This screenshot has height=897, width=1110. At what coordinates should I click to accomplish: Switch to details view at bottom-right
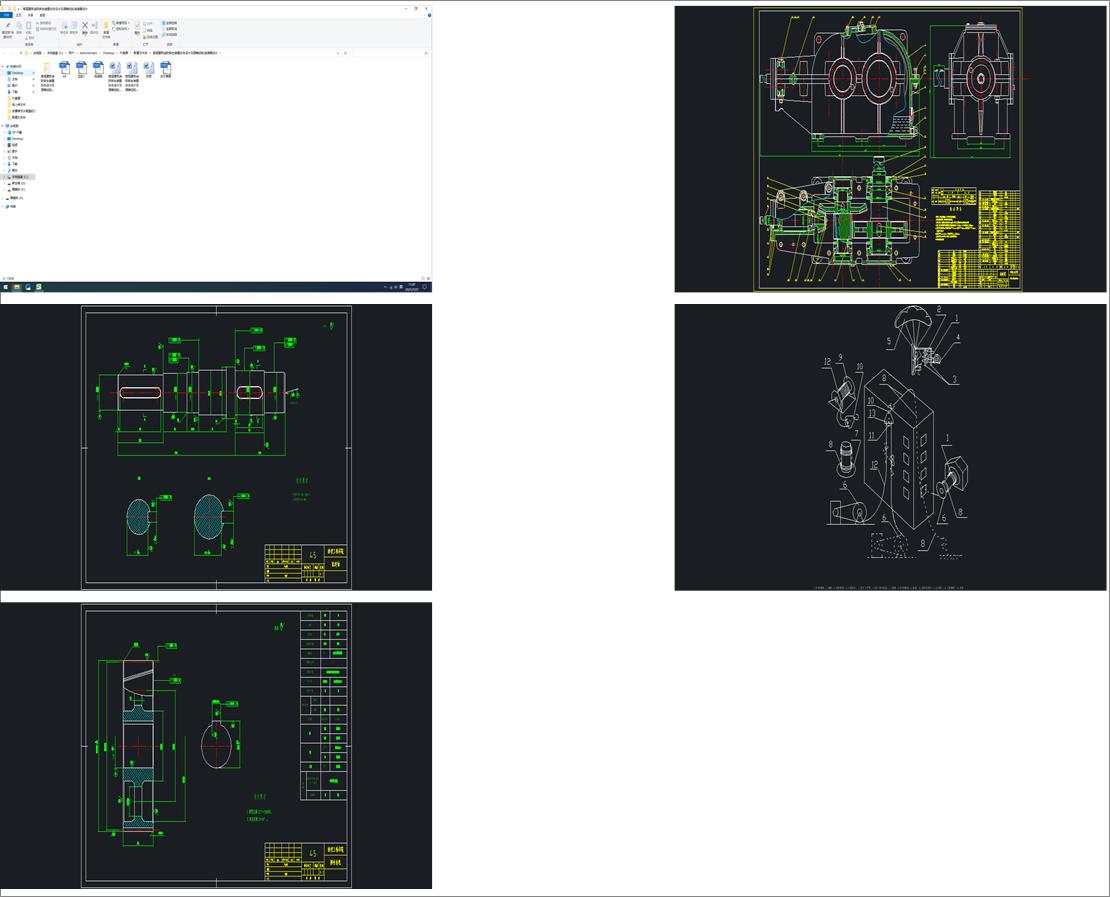pyautogui.click(x=423, y=278)
